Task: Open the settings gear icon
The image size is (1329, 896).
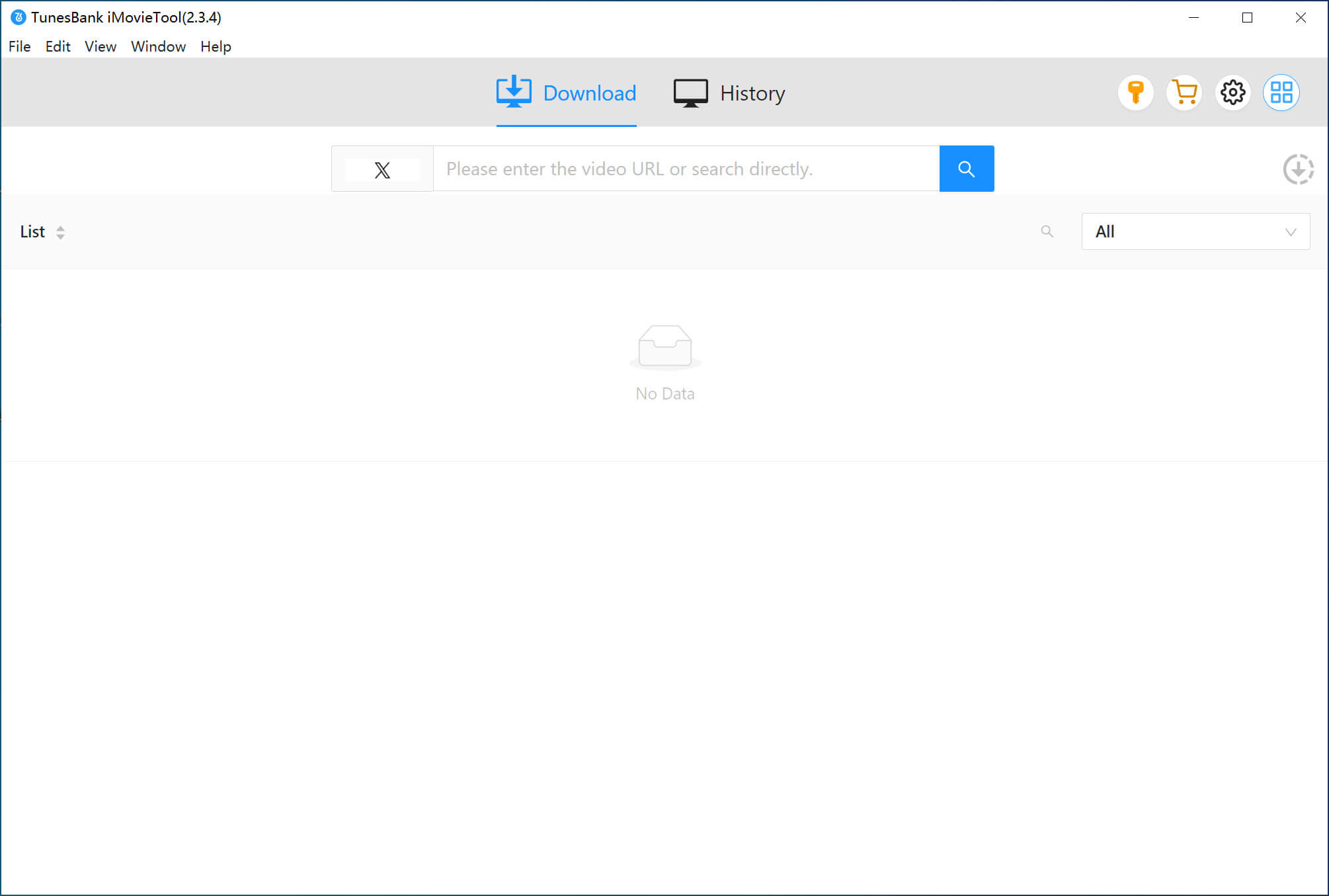Action: [1233, 92]
